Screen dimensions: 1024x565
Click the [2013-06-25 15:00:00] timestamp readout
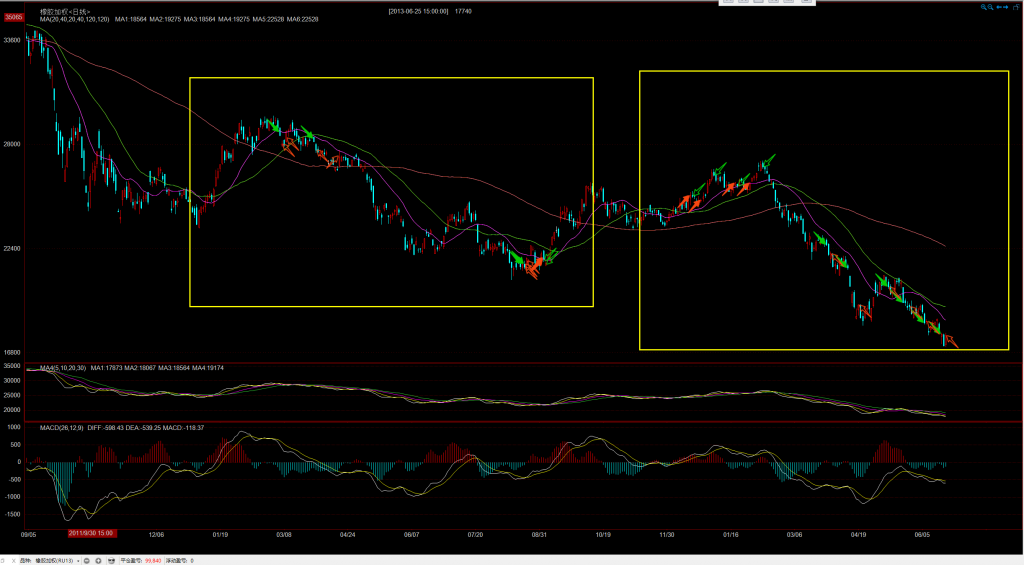pyautogui.click(x=418, y=10)
